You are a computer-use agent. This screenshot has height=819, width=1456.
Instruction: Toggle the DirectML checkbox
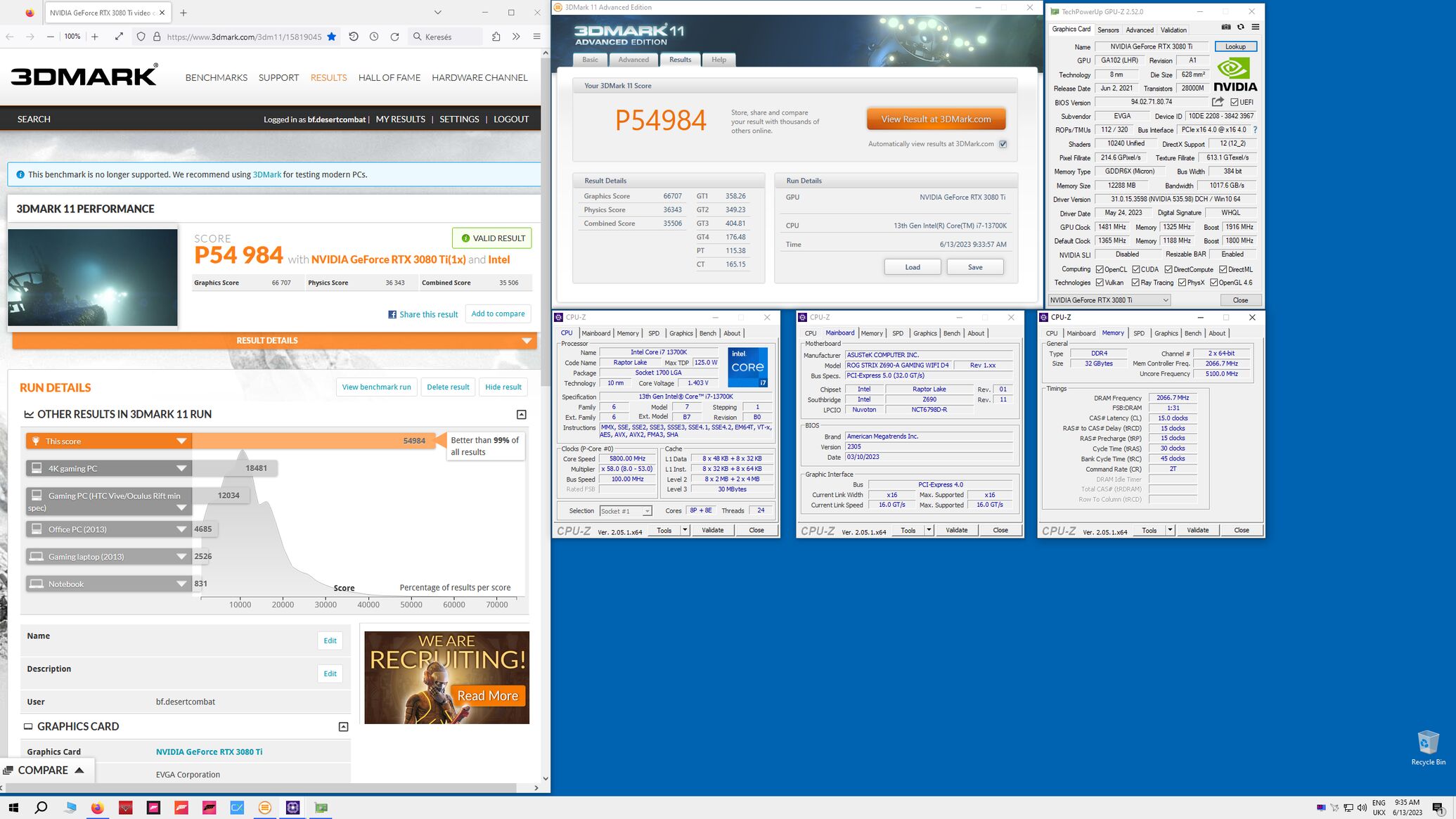coord(1223,269)
